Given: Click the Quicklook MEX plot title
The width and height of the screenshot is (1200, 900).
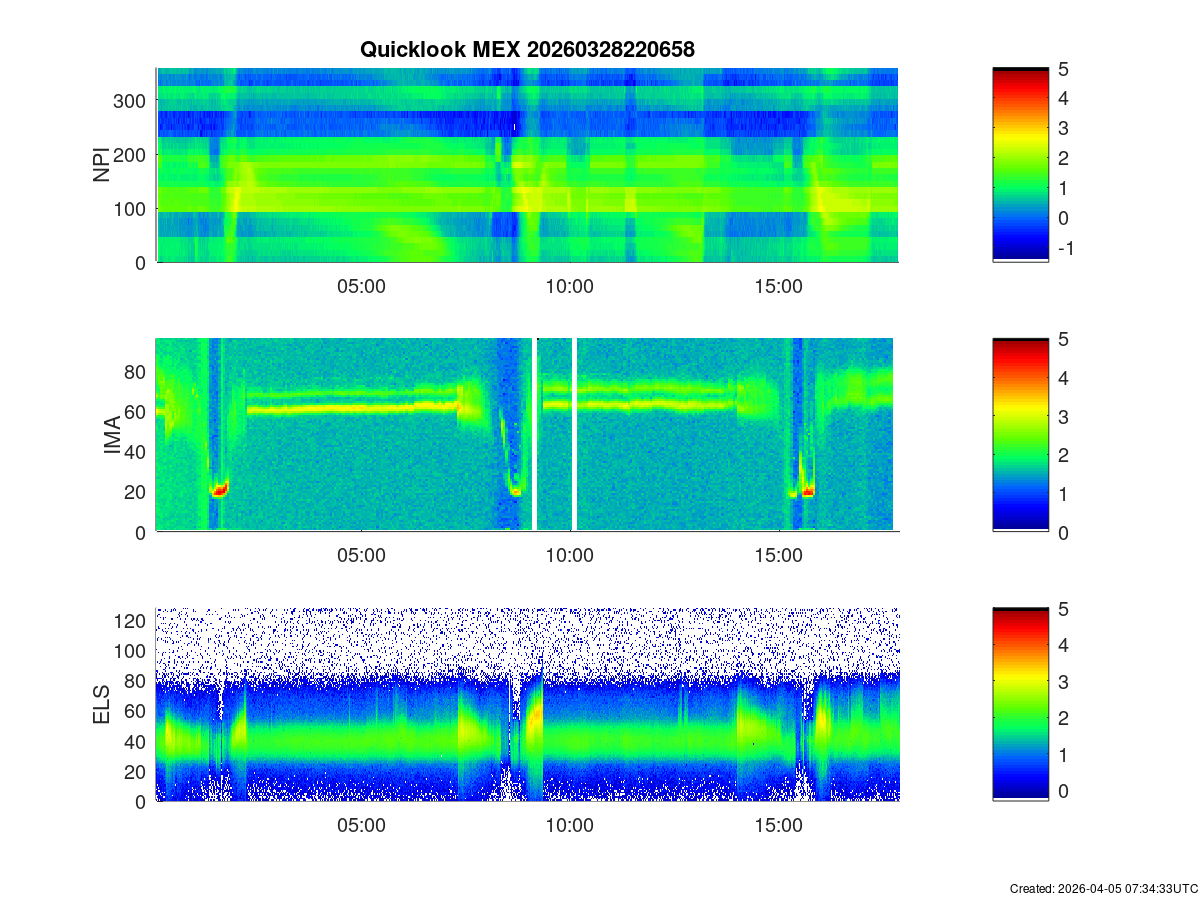Looking at the screenshot, I should click(527, 49).
